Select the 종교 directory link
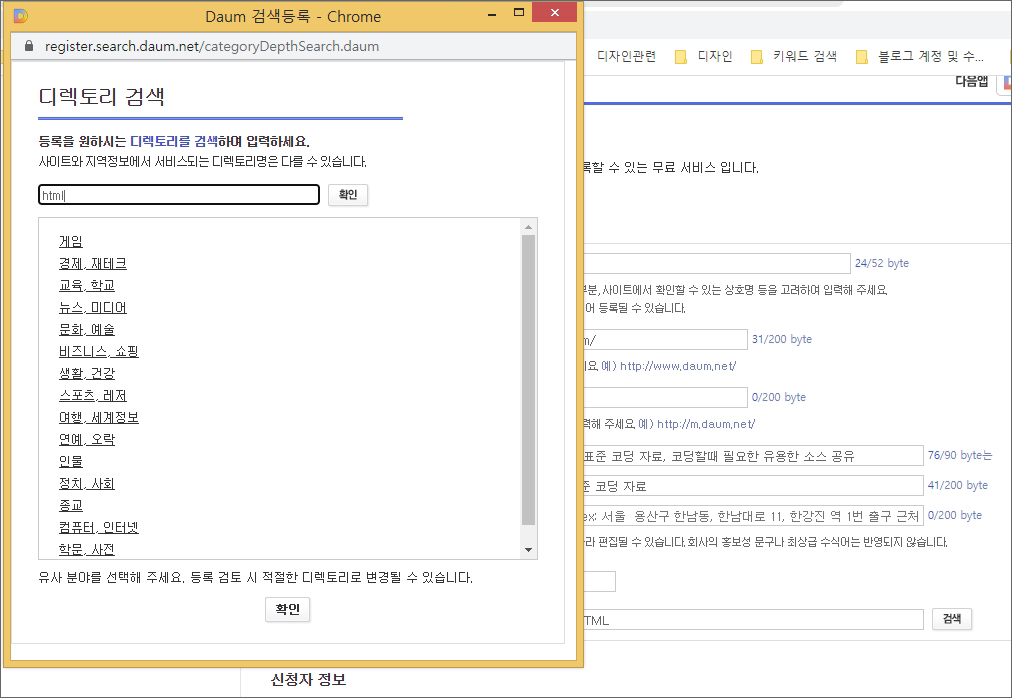Image resolution: width=1012 pixels, height=698 pixels. (x=71, y=505)
